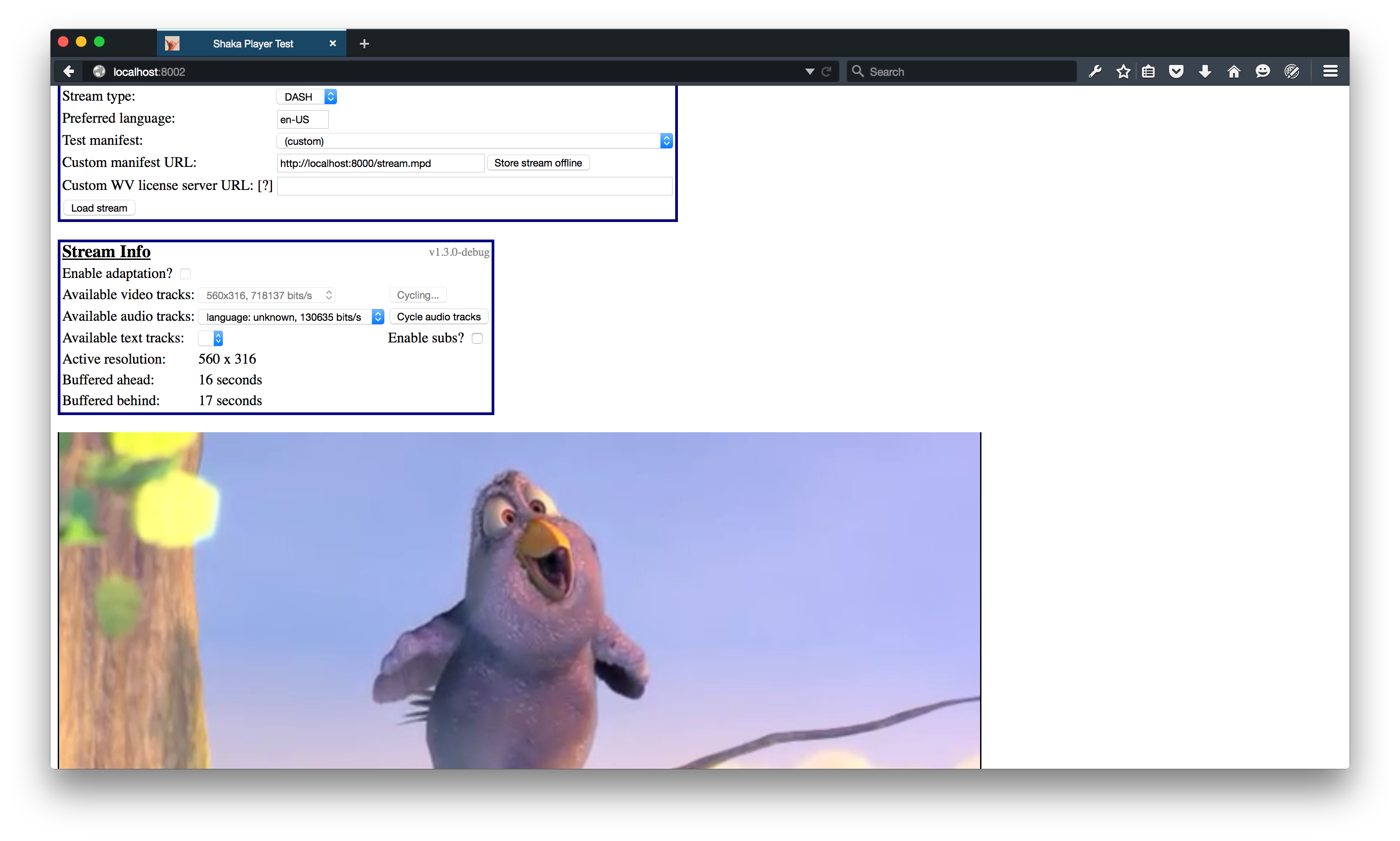The image size is (1400, 841).
Task: Toggle the Enable adaptation checkbox
Action: click(x=185, y=274)
